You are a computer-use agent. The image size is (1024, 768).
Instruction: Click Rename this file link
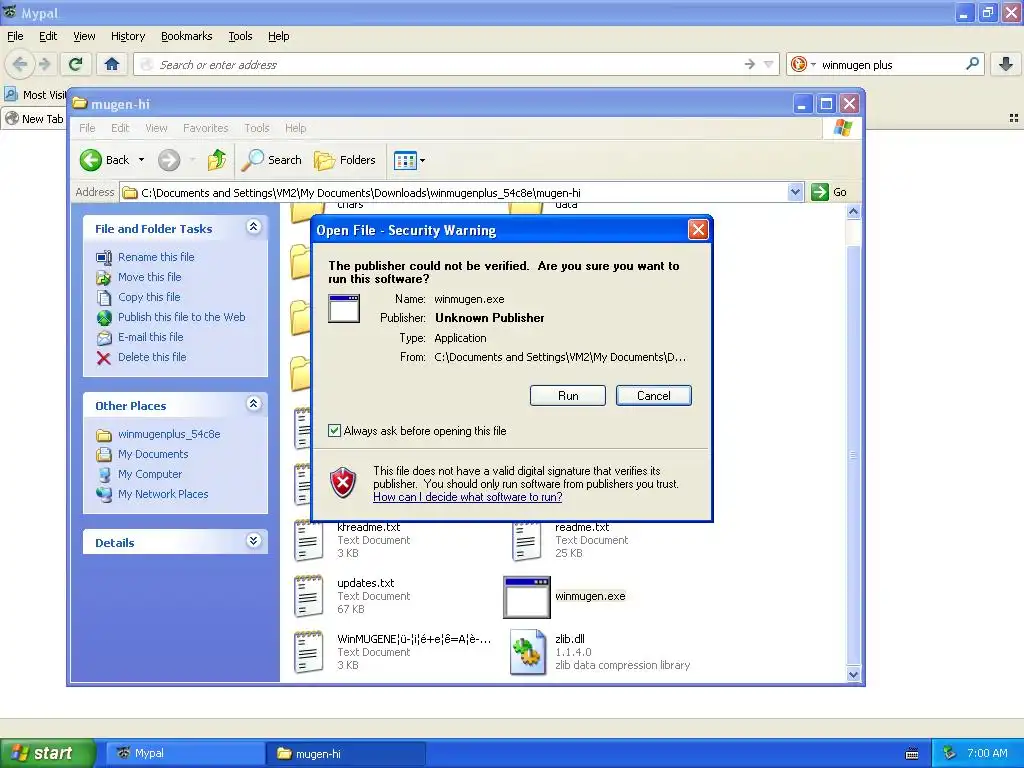click(x=156, y=257)
